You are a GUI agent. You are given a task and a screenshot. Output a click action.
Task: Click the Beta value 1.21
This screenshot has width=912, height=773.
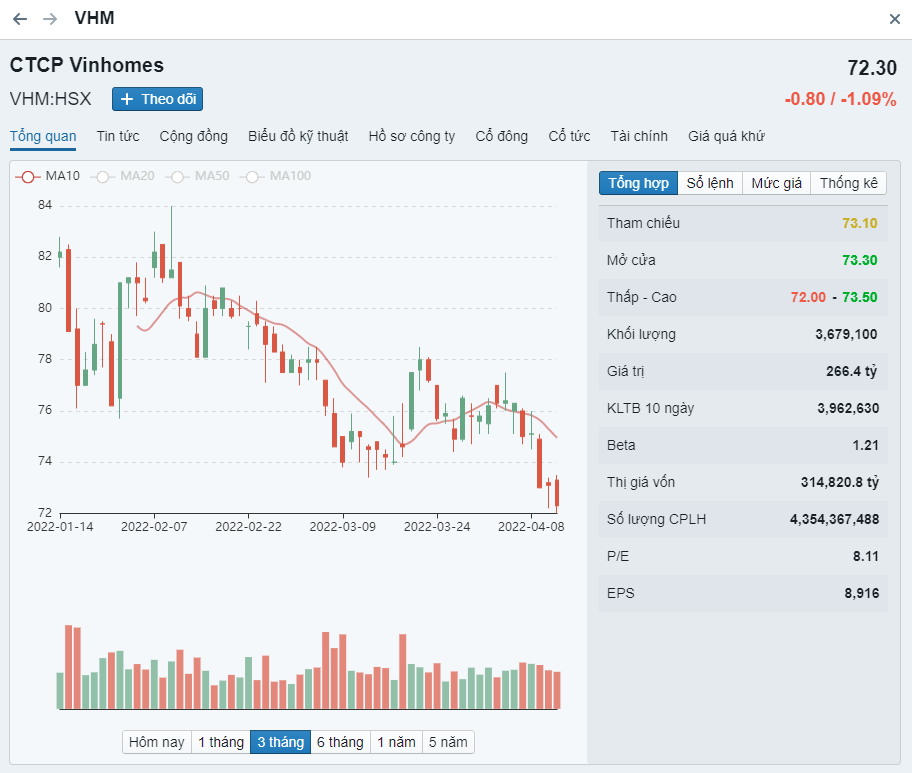click(865, 446)
